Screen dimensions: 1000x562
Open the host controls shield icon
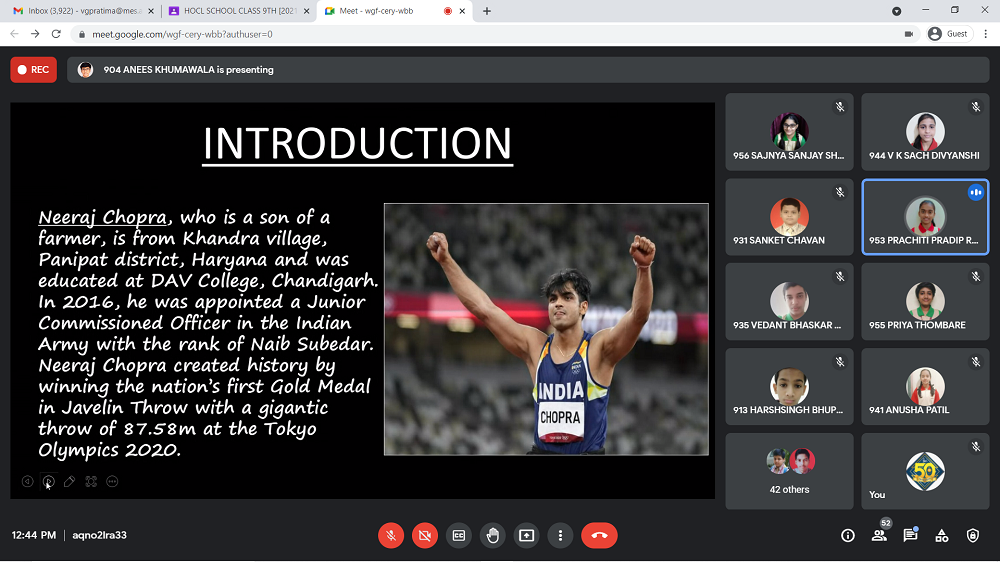pyautogui.click(x=972, y=535)
